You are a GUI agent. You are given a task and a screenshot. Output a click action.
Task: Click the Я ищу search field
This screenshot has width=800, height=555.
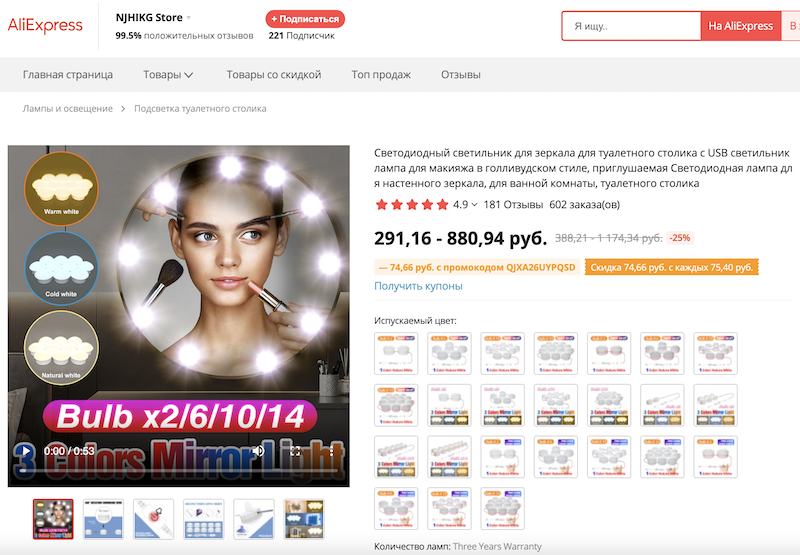[x=630, y=26]
